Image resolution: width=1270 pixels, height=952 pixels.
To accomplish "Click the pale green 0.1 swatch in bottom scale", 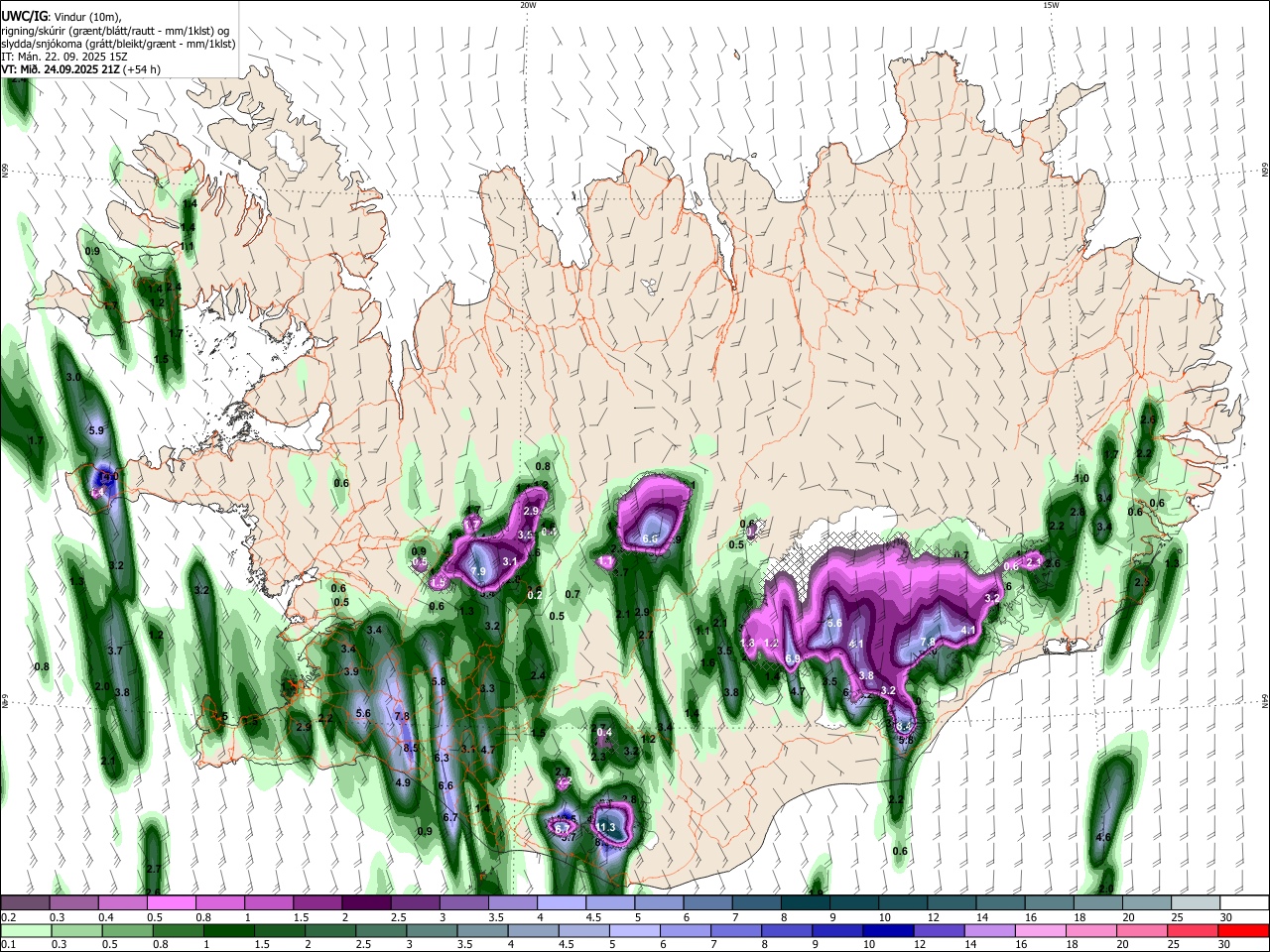I will tap(25, 930).
